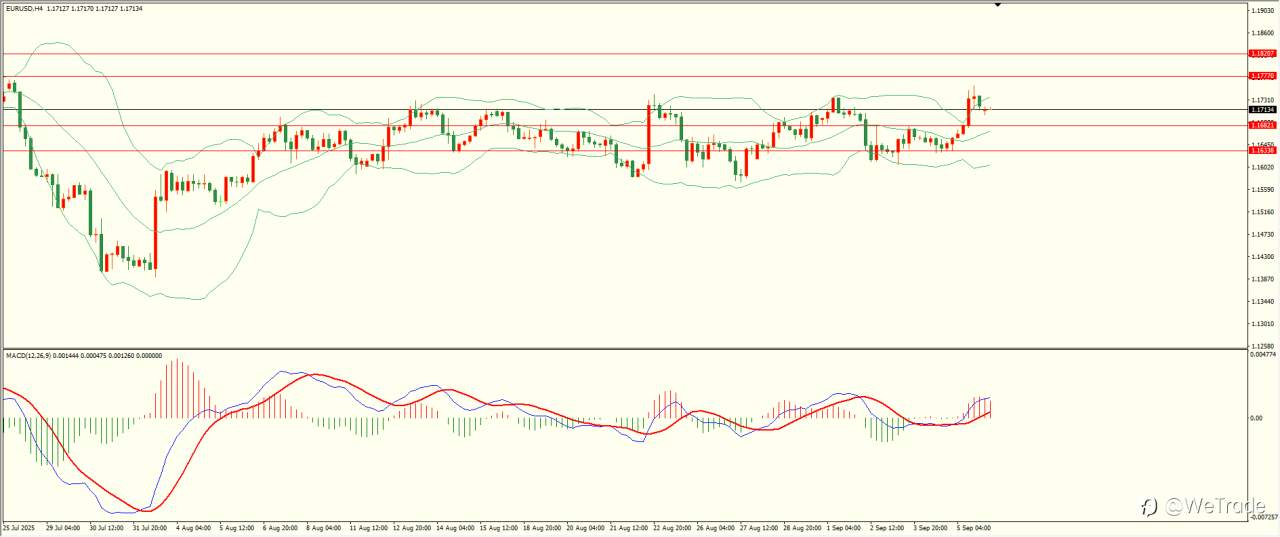
Task: Click the 15 Aug 12:00 time label
Action: (x=500, y=526)
